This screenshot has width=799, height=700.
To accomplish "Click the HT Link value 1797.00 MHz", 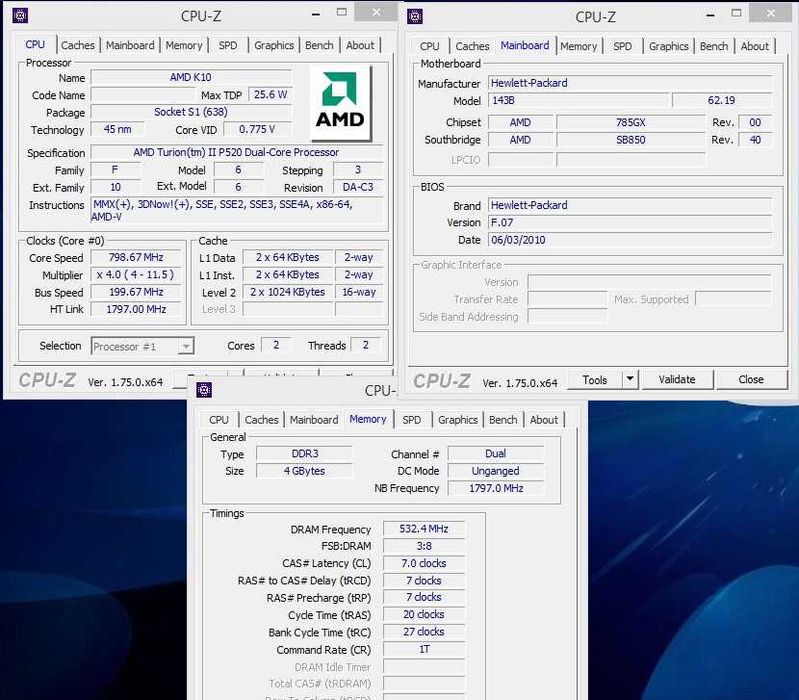I will click(136, 309).
